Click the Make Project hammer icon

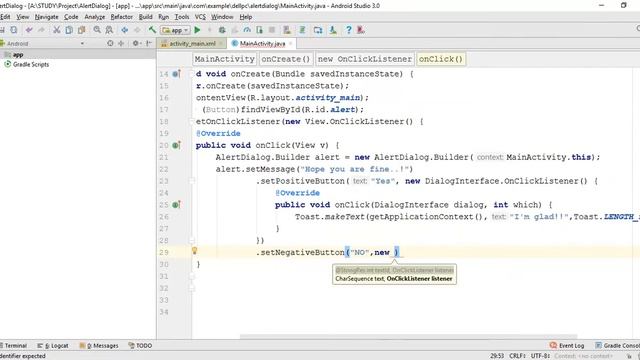[x=152, y=30]
